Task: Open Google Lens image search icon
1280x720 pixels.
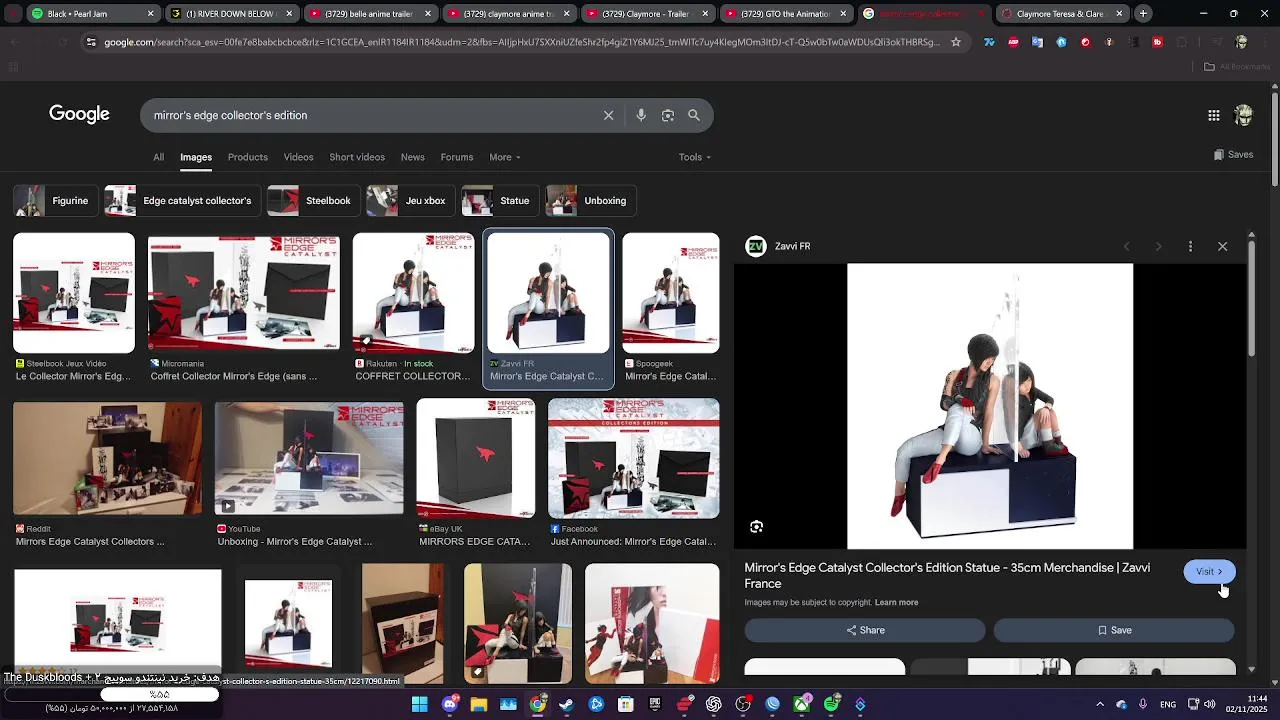Action: click(668, 115)
